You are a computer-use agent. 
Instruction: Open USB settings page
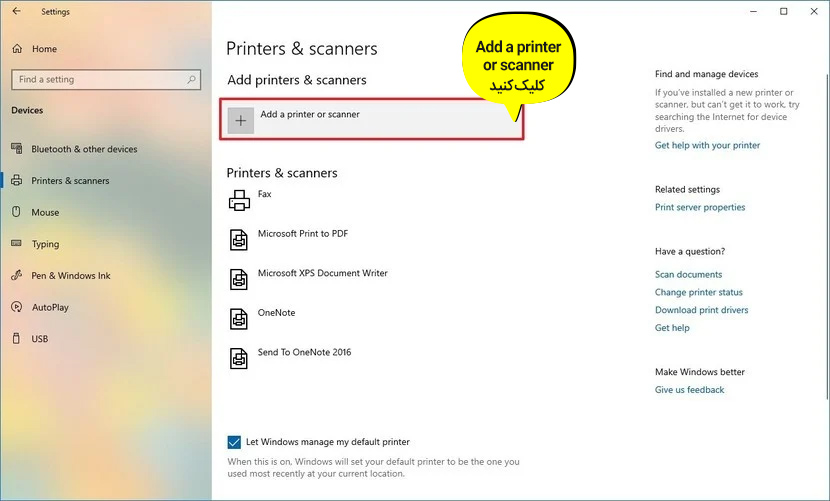[40, 339]
